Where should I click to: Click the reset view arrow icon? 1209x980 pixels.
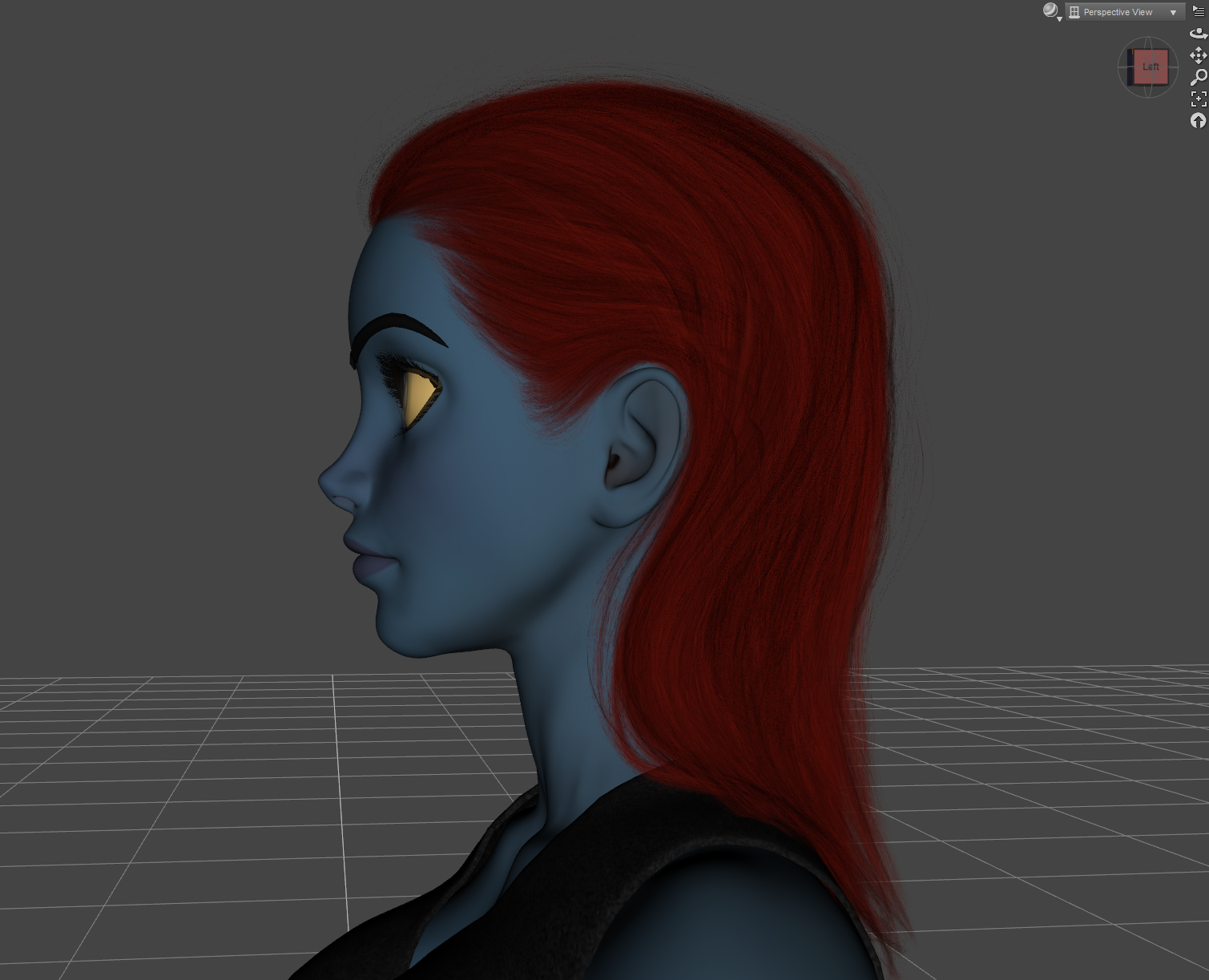1199,120
